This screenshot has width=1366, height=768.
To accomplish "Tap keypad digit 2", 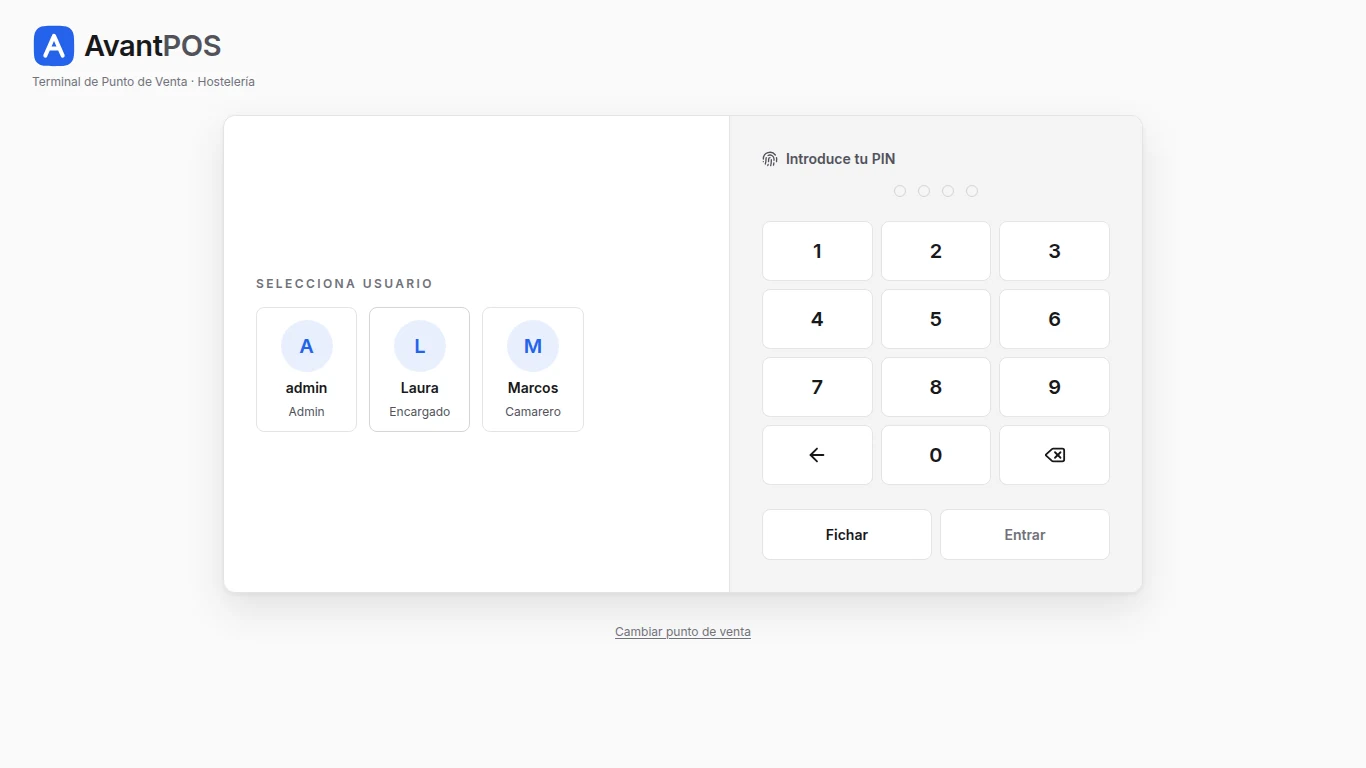I will [x=936, y=251].
